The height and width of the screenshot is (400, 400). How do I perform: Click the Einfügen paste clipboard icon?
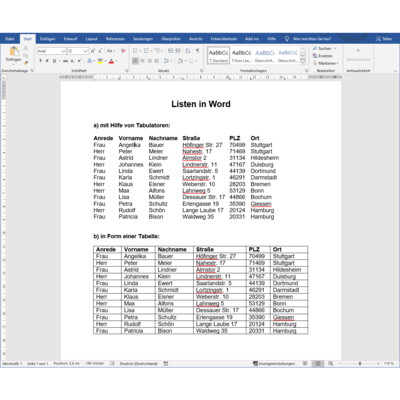14,52
